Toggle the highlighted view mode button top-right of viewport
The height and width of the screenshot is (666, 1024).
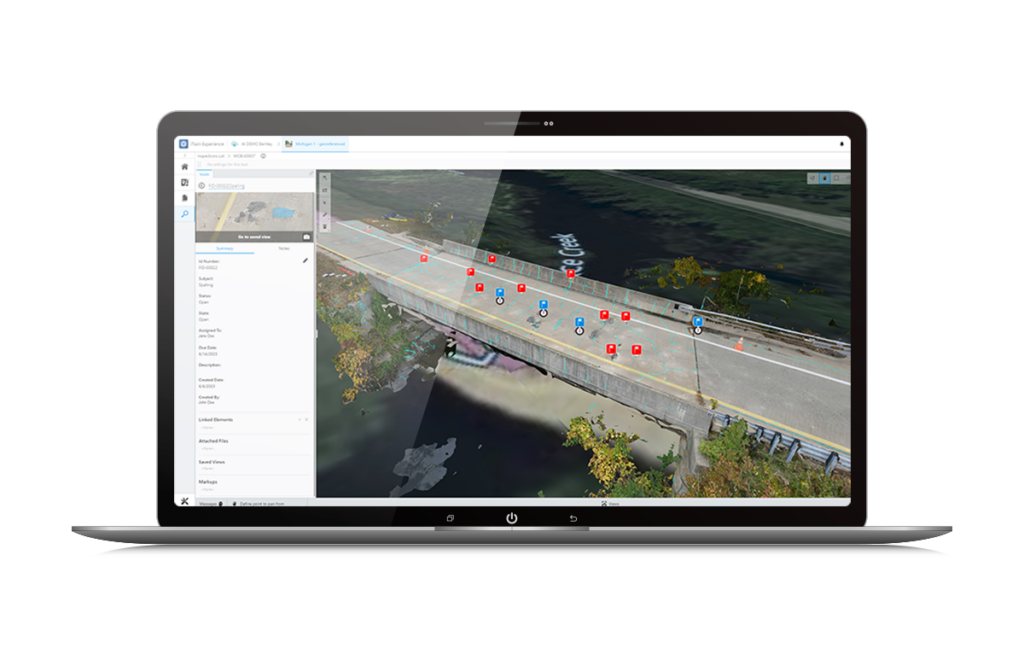(825, 178)
